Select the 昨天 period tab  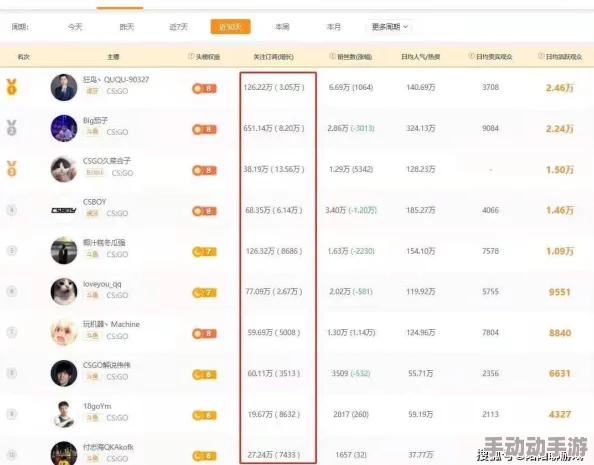(127, 27)
